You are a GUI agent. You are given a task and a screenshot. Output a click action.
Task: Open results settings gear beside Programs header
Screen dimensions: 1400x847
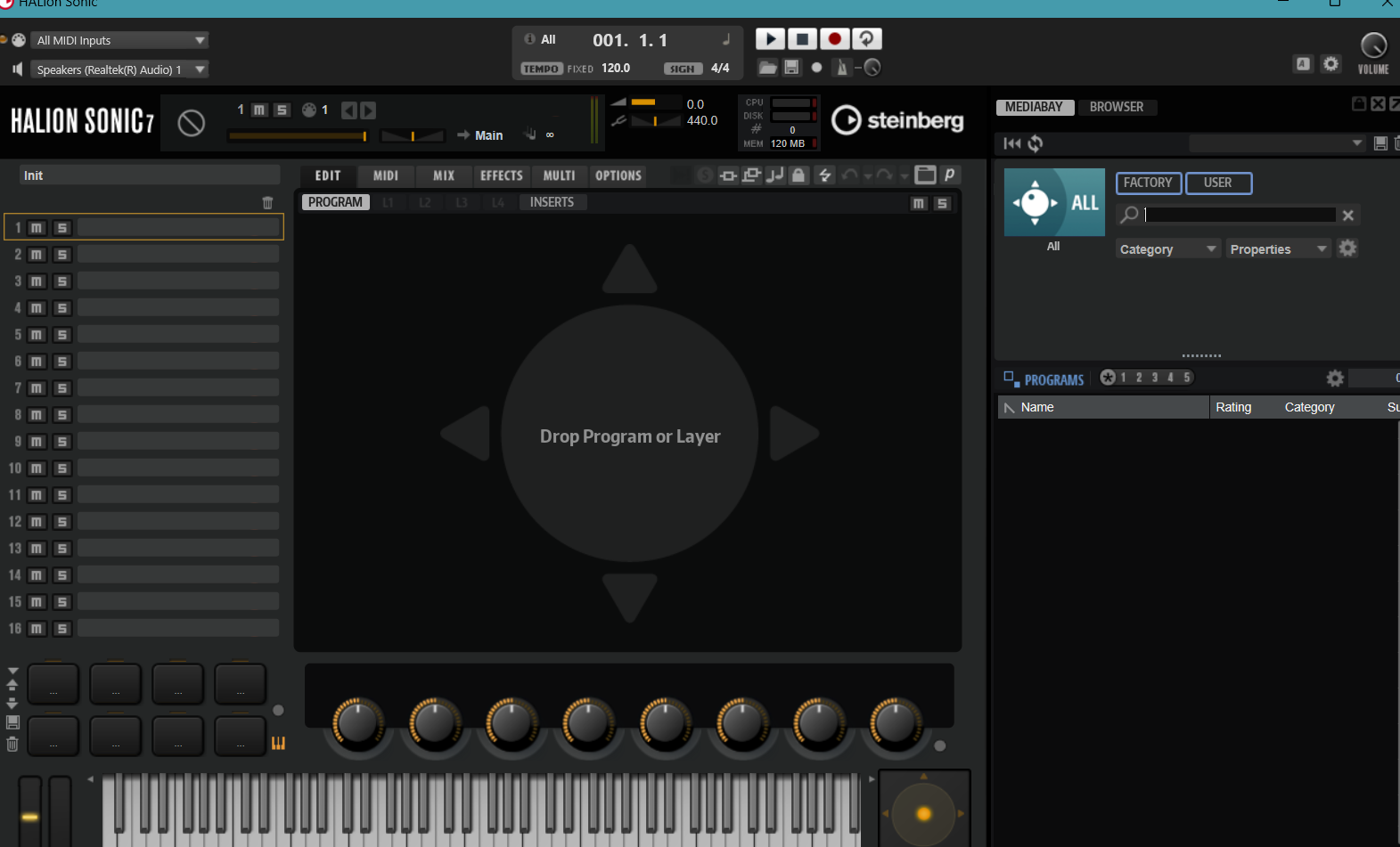tap(1335, 379)
